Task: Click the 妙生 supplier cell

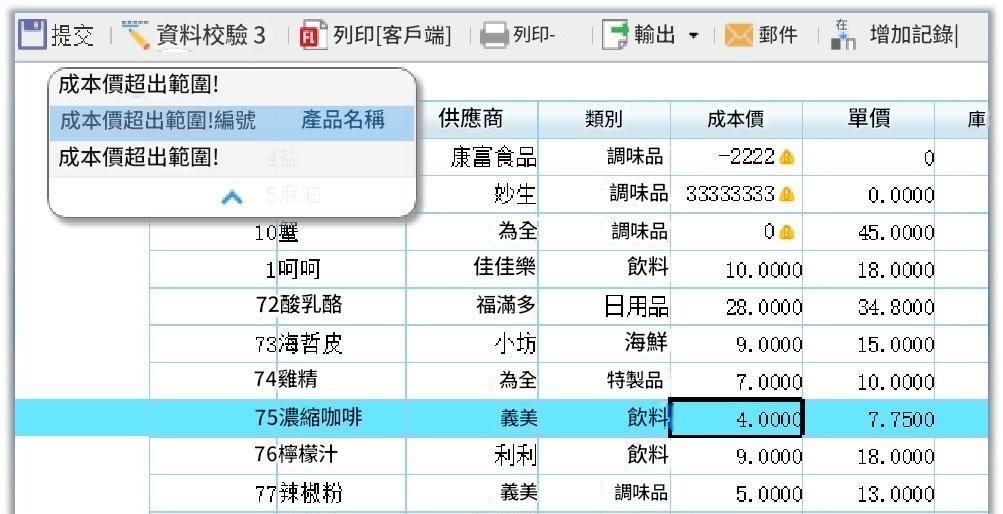Action: coord(471,194)
